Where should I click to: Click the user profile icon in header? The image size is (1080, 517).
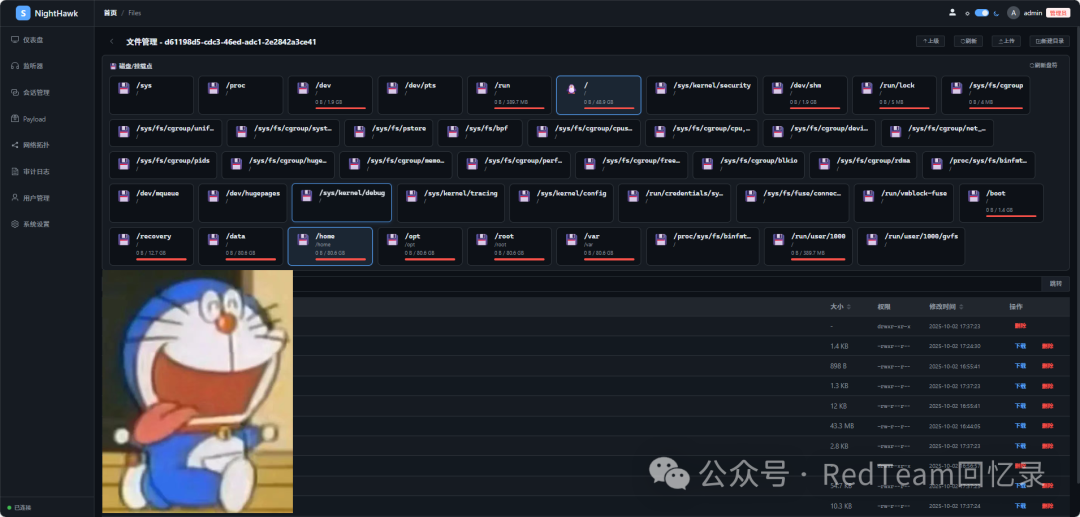click(x=953, y=12)
